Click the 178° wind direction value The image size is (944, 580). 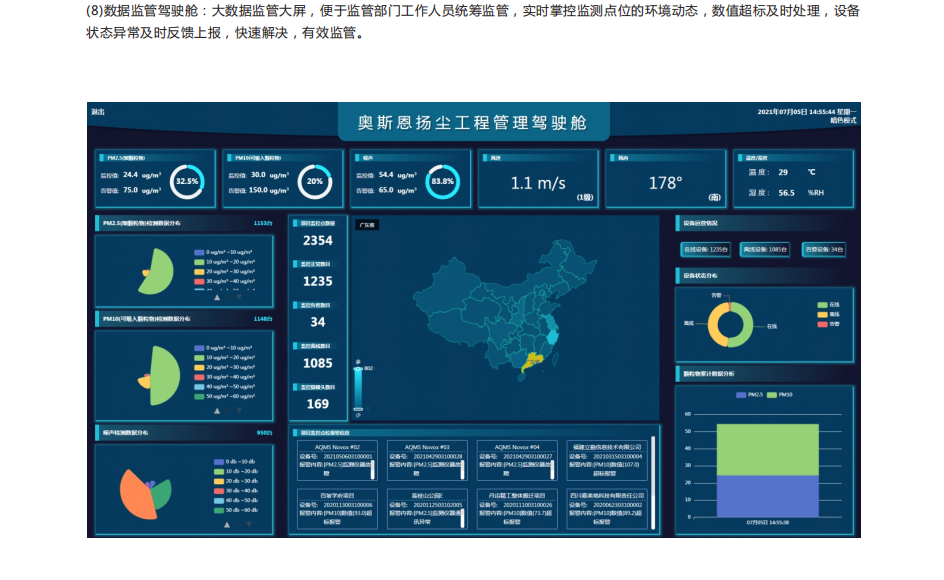665,183
